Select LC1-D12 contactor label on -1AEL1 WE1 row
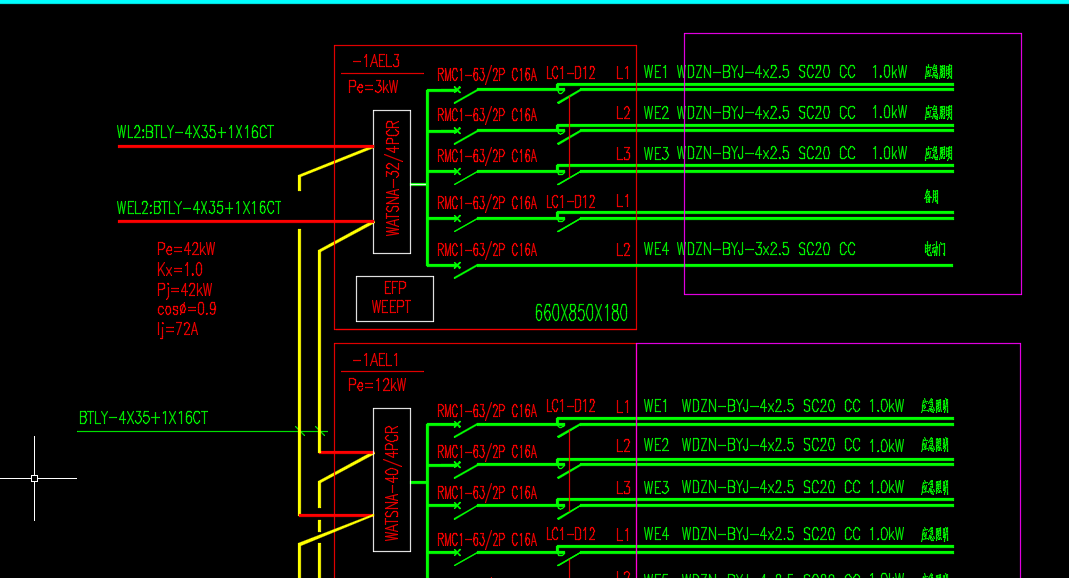This screenshot has width=1069, height=578. (x=571, y=407)
